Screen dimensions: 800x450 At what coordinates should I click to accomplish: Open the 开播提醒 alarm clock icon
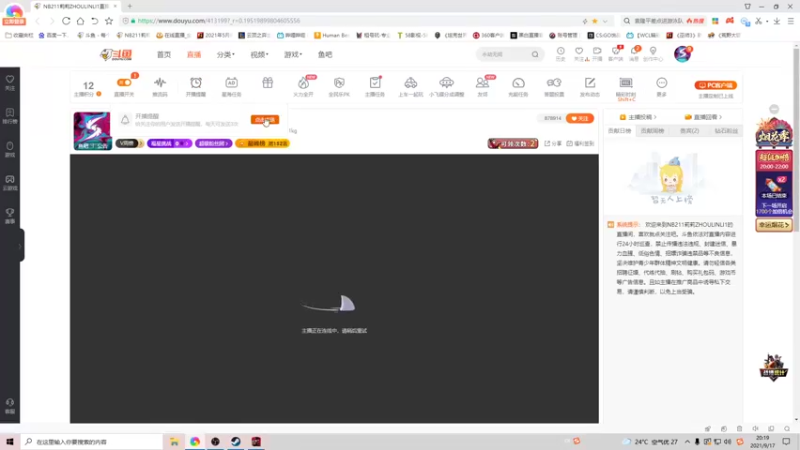click(196, 83)
